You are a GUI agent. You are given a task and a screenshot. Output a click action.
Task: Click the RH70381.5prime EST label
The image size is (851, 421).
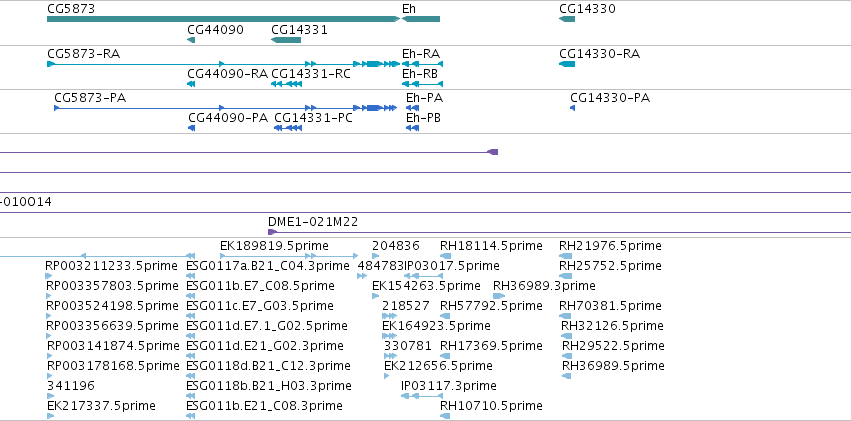tap(610, 306)
